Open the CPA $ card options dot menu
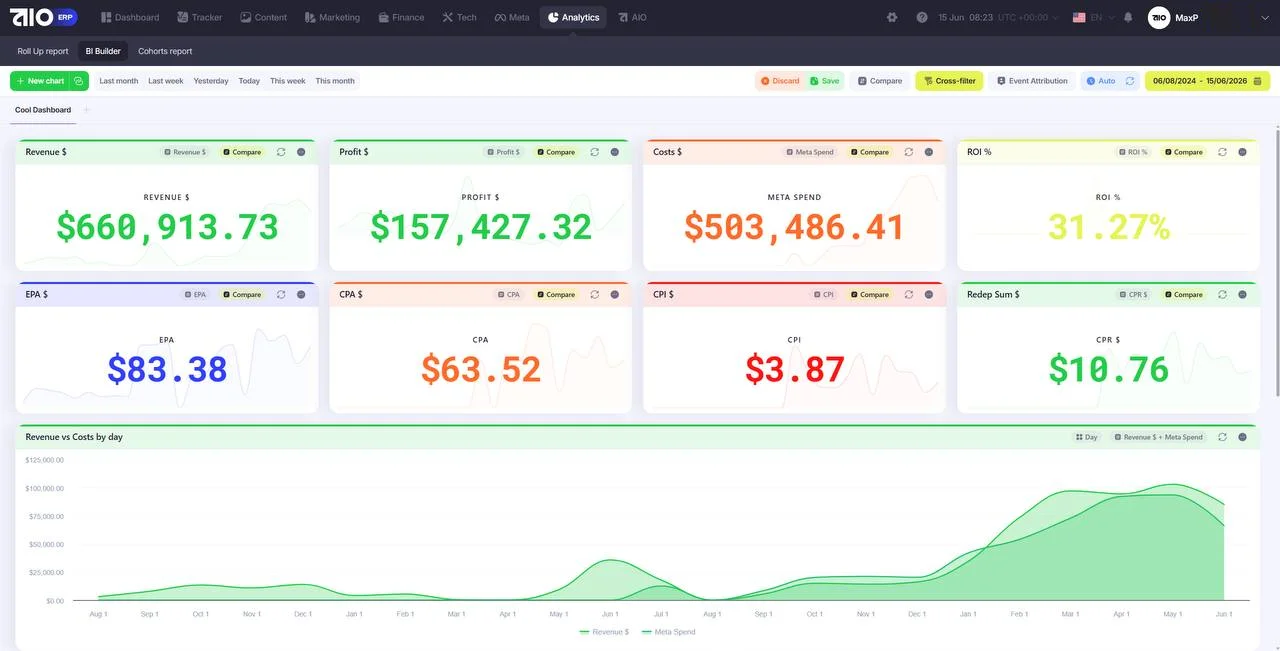Viewport: 1280px width, 651px height. click(x=615, y=295)
